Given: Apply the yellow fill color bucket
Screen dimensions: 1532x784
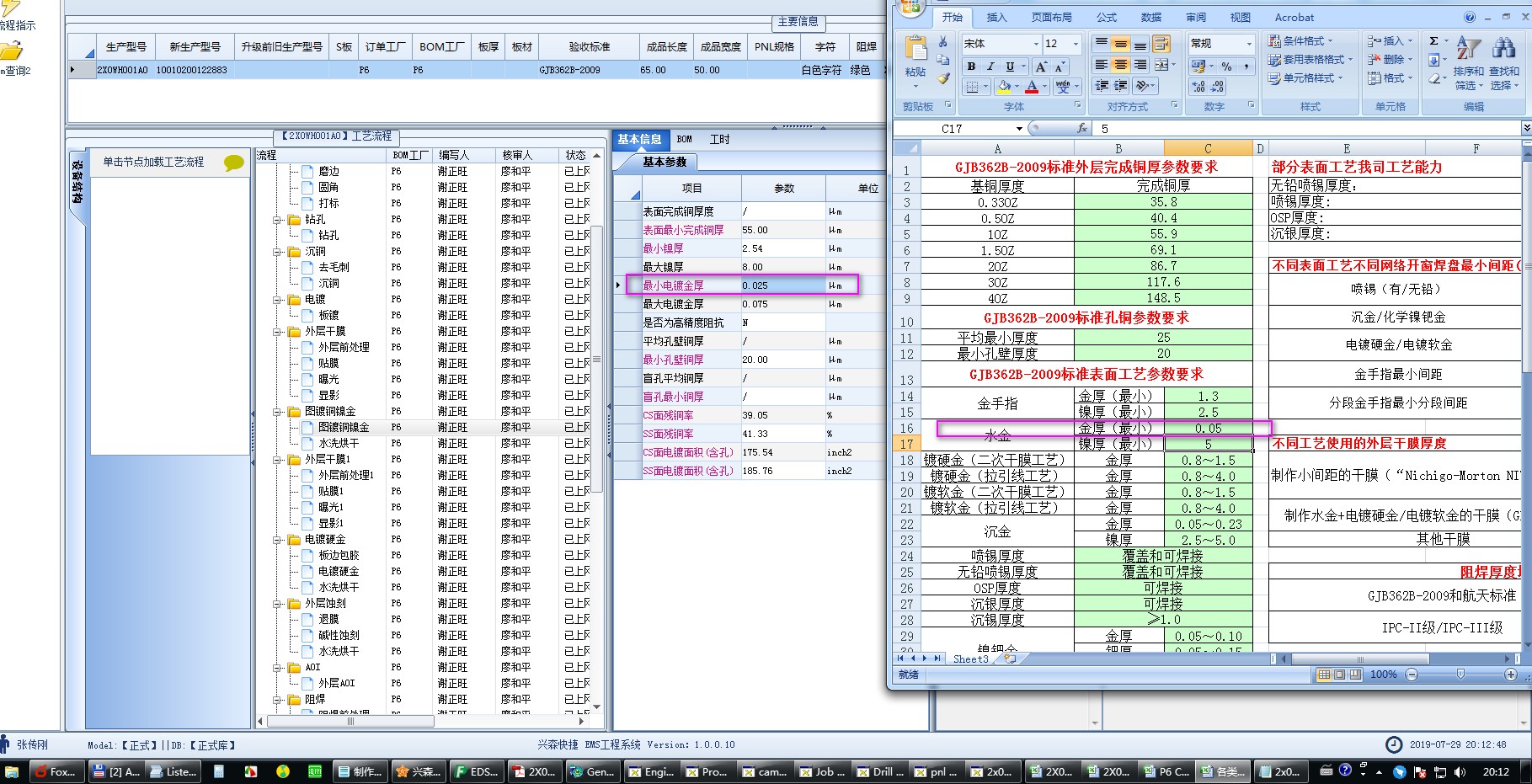Looking at the screenshot, I should click(1003, 87).
